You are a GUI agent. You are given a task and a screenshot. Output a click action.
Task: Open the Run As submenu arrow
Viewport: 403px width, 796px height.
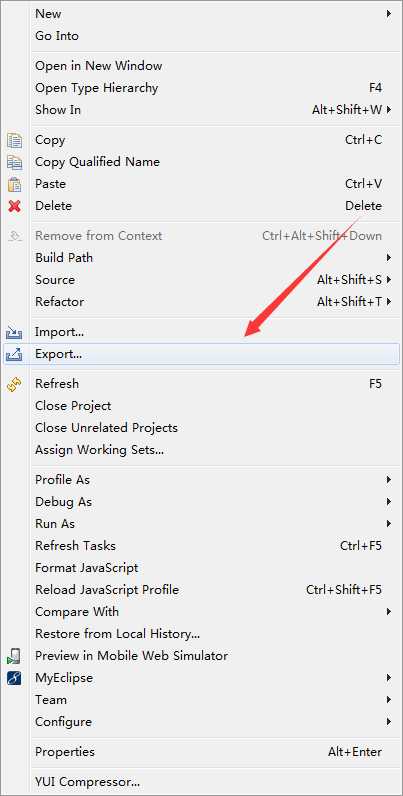point(389,523)
